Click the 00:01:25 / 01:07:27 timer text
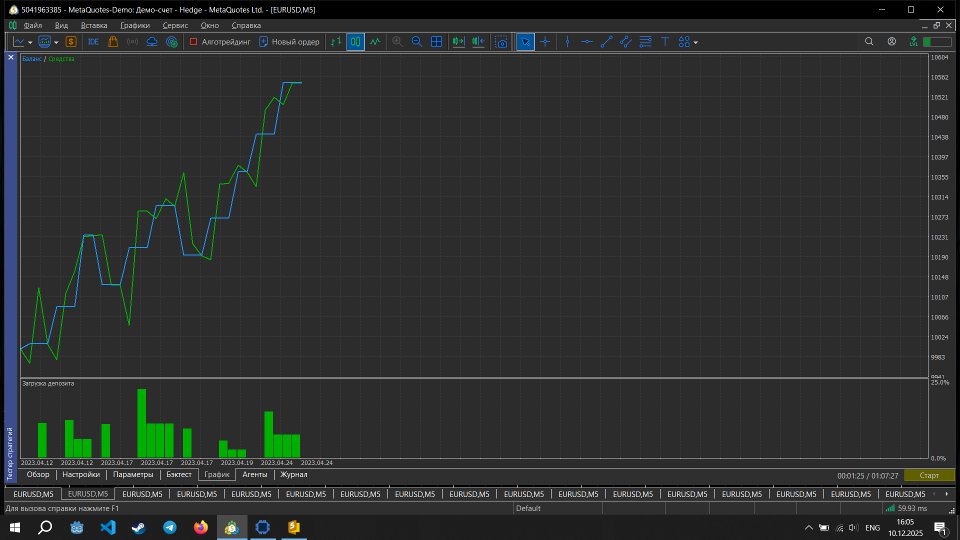The image size is (960, 540). point(868,476)
